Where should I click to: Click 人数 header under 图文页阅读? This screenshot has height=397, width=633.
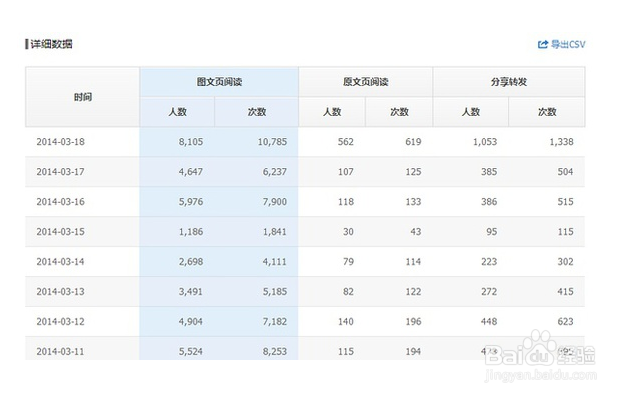(x=177, y=112)
